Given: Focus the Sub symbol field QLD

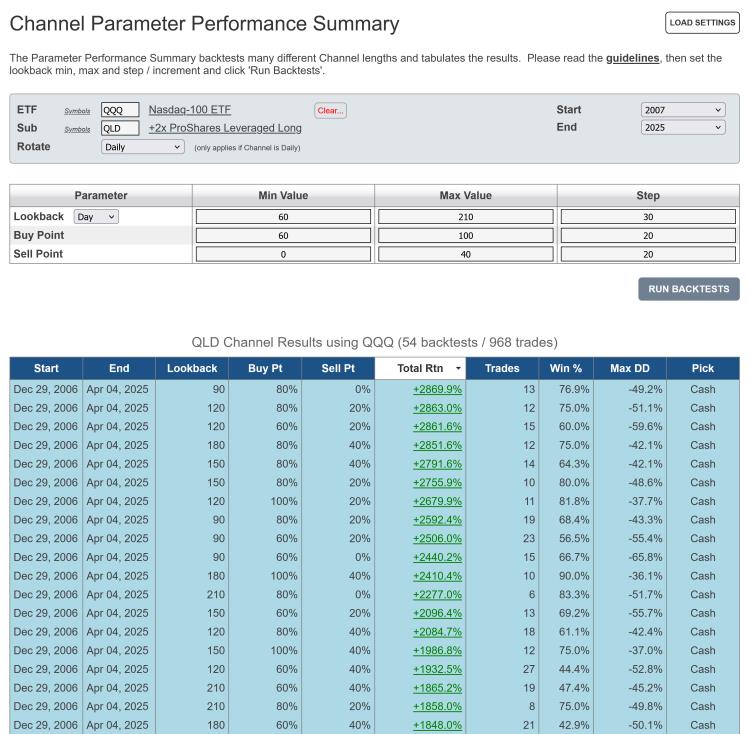Looking at the screenshot, I should point(120,128).
